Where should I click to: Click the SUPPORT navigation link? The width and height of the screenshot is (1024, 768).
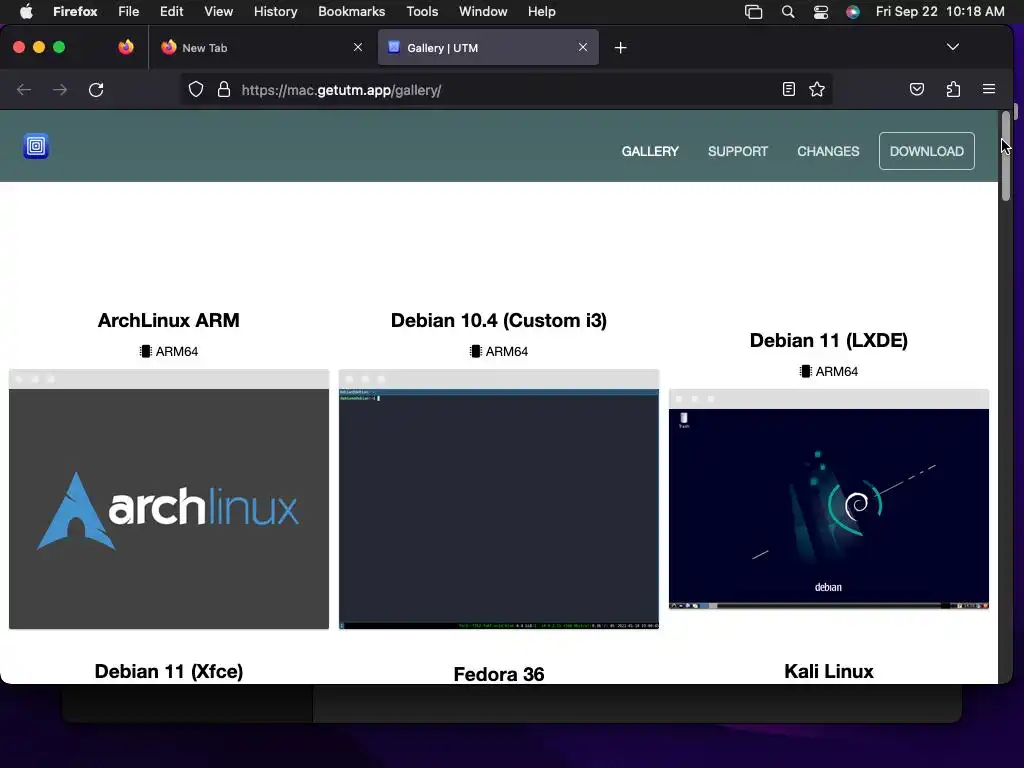click(x=737, y=151)
